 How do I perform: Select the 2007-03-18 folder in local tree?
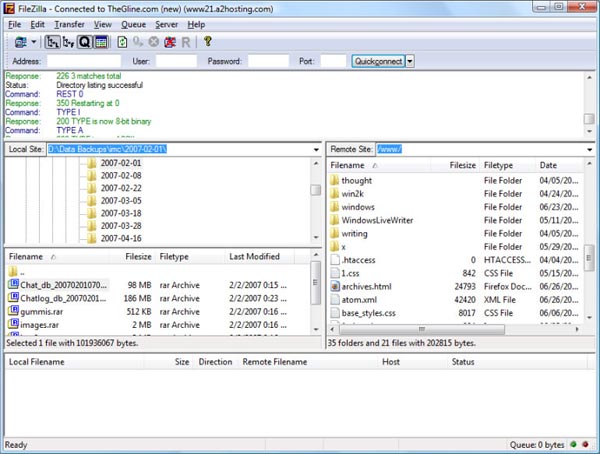point(121,214)
